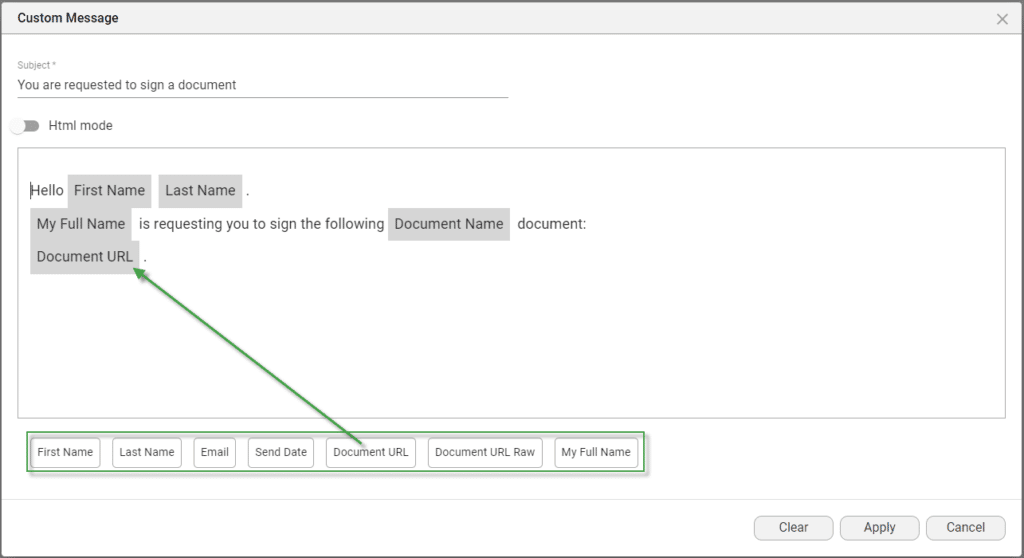Image resolution: width=1024 pixels, height=558 pixels.
Task: Click the Subject input field
Action: click(262, 85)
